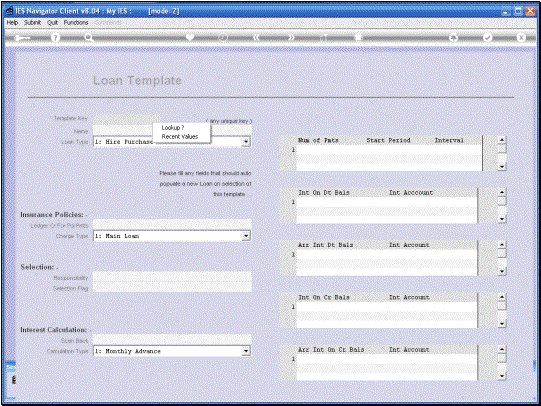Select Lookup ? from context menu
Screen dimensions: 541x406
(x=173, y=128)
